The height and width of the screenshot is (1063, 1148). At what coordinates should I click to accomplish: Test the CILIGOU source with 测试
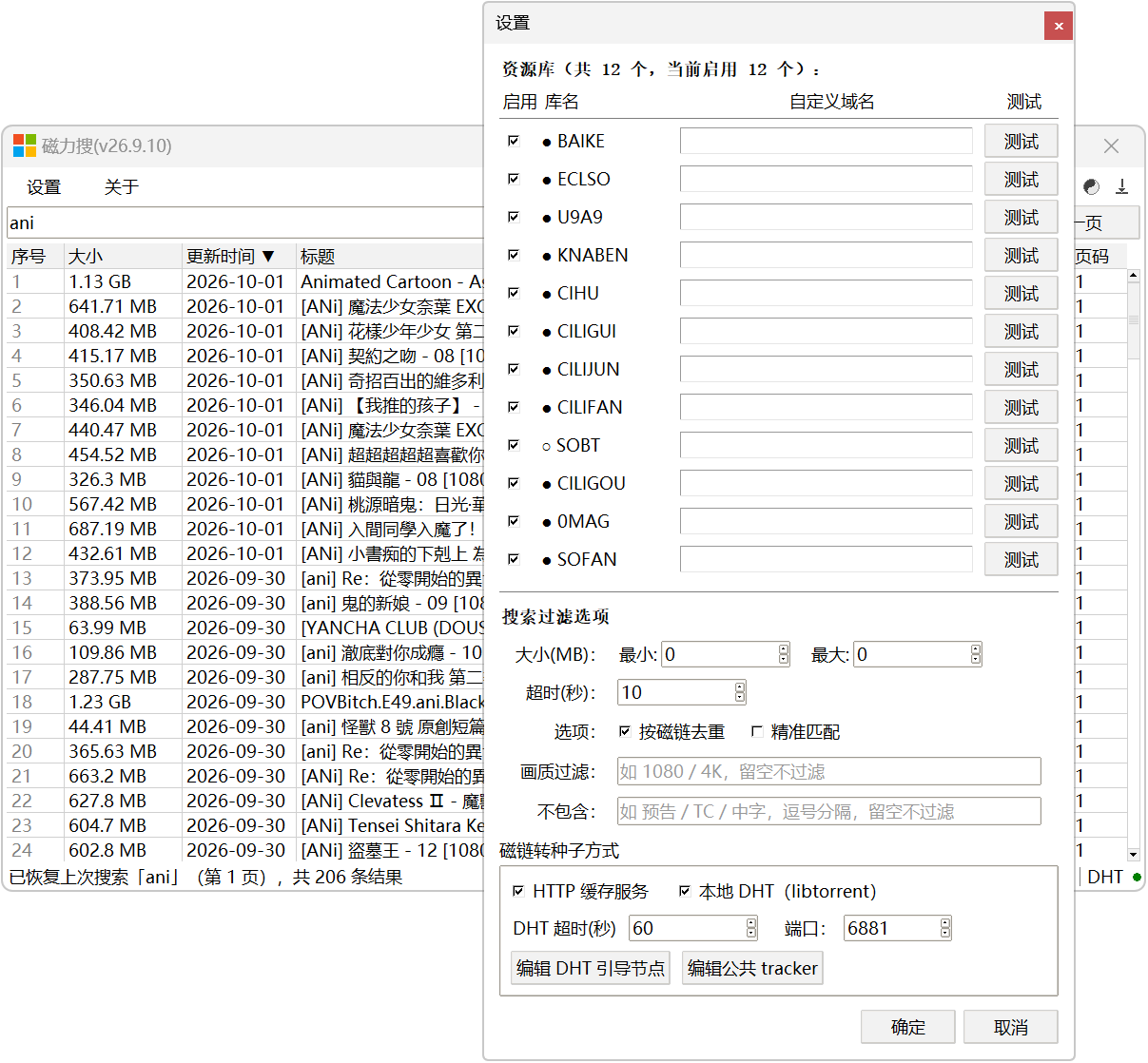[x=1022, y=484]
